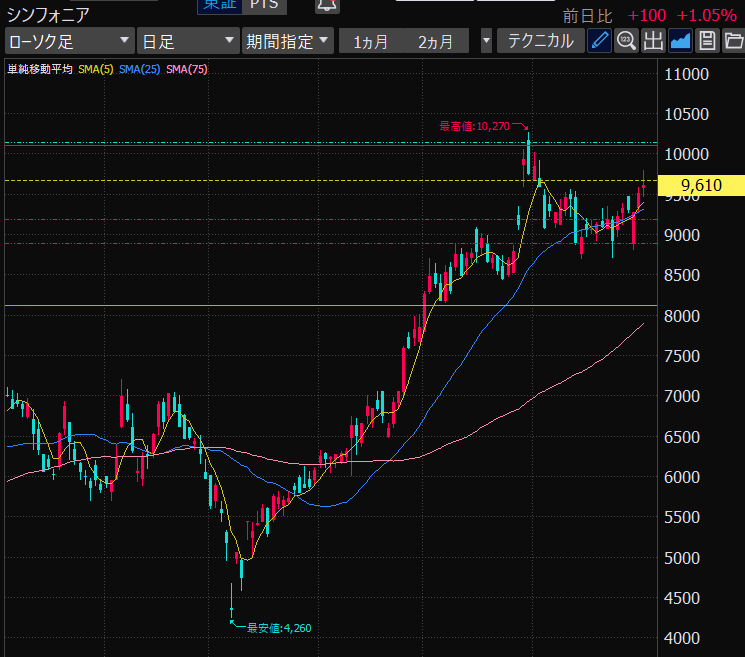Click the 10000 price axis label

tap(687, 154)
